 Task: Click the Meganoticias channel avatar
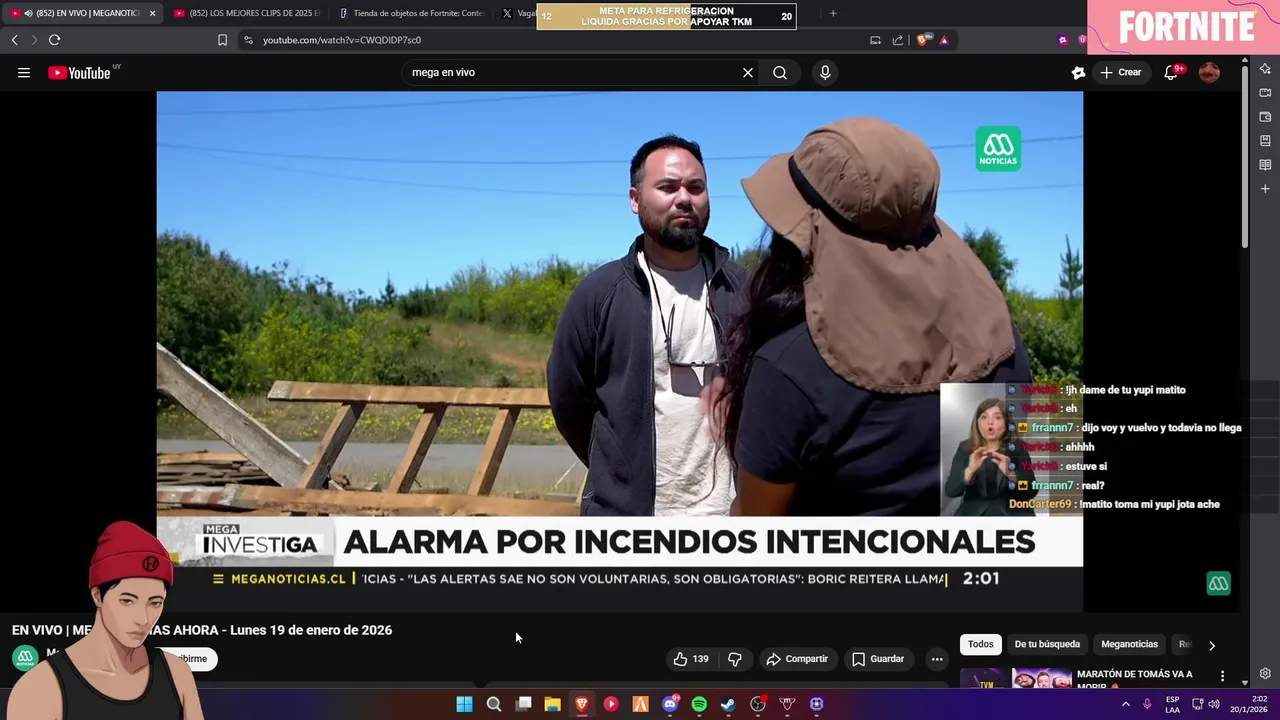[x=25, y=658]
